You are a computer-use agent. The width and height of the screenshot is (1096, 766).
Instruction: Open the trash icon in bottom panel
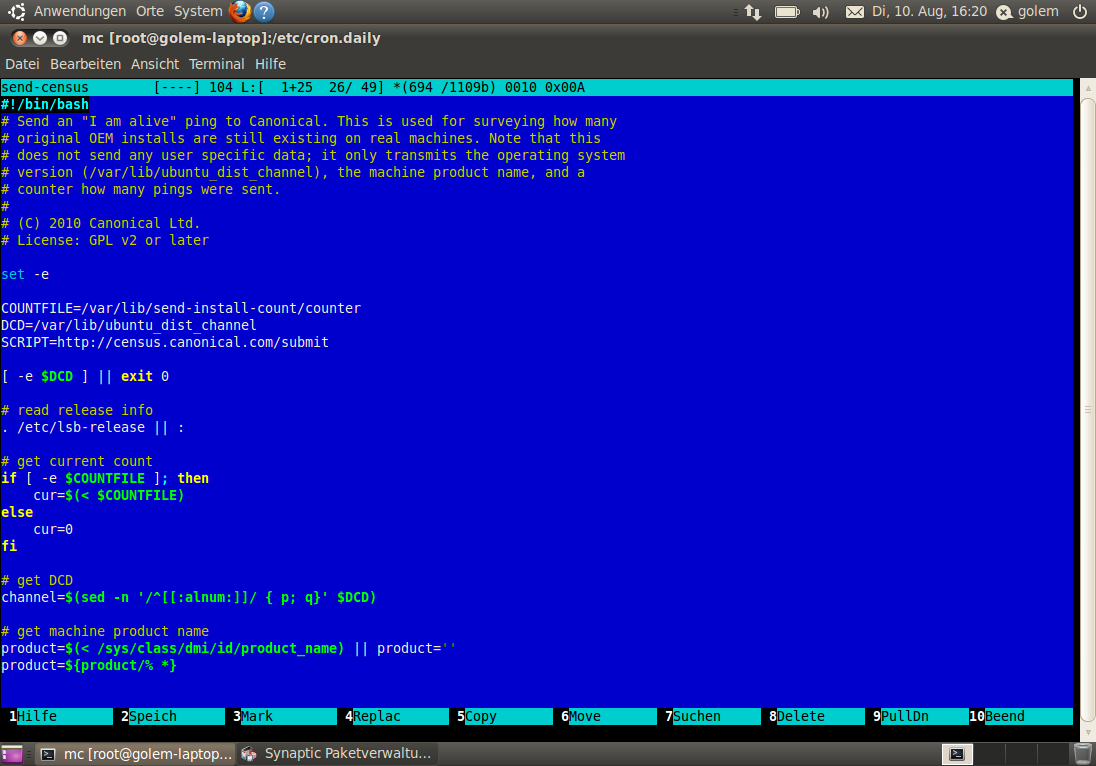[1082, 753]
